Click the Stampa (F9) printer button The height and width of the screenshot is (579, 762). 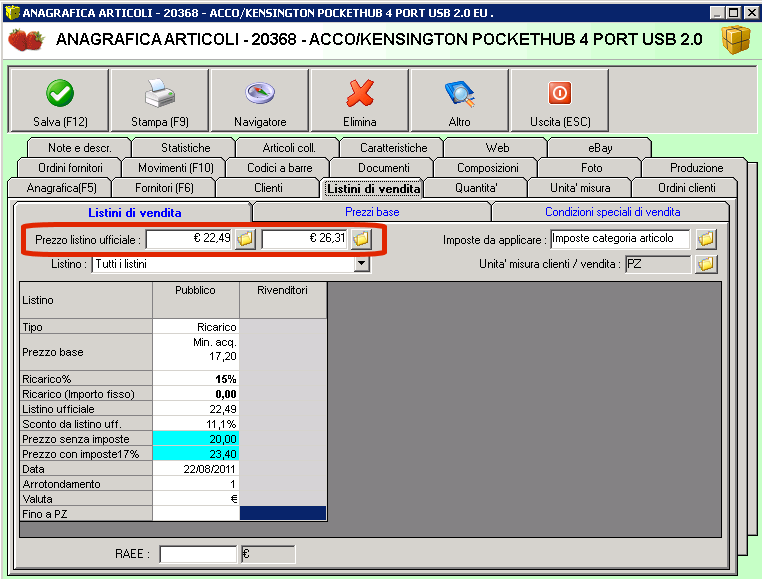click(160, 101)
